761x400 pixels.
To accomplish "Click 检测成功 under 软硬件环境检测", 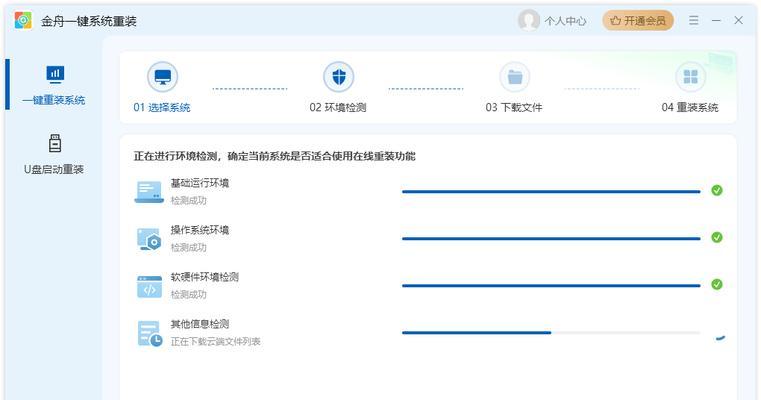I will (188, 295).
